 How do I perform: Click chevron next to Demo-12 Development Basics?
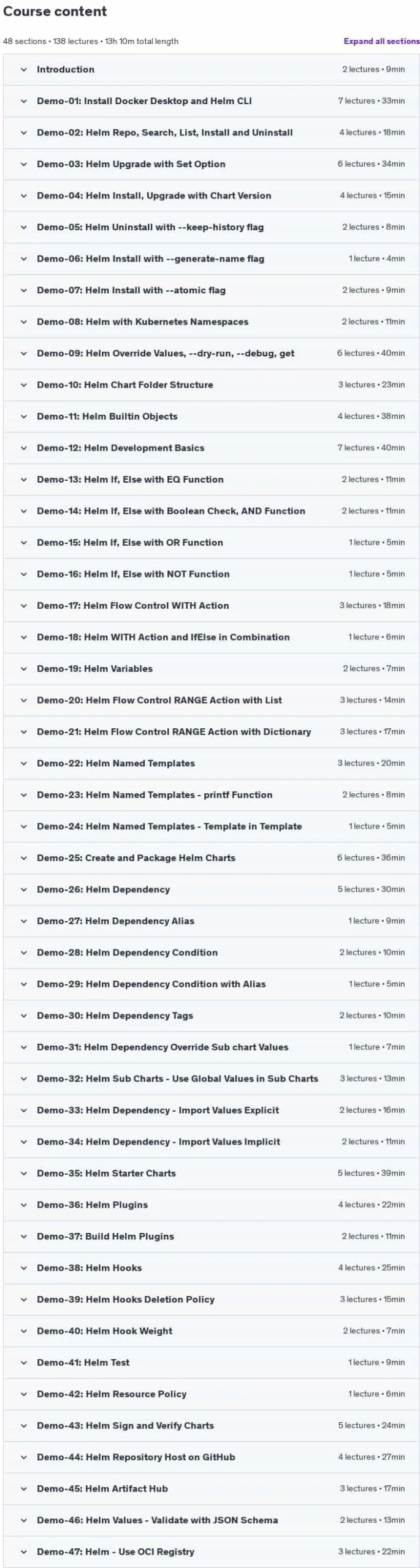click(24, 448)
